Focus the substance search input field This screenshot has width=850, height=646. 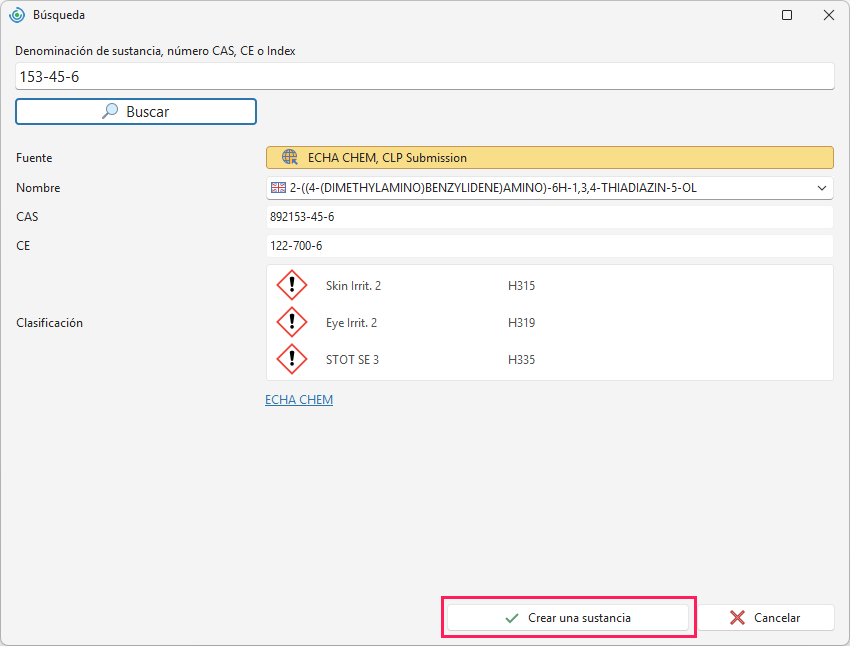tap(424, 76)
